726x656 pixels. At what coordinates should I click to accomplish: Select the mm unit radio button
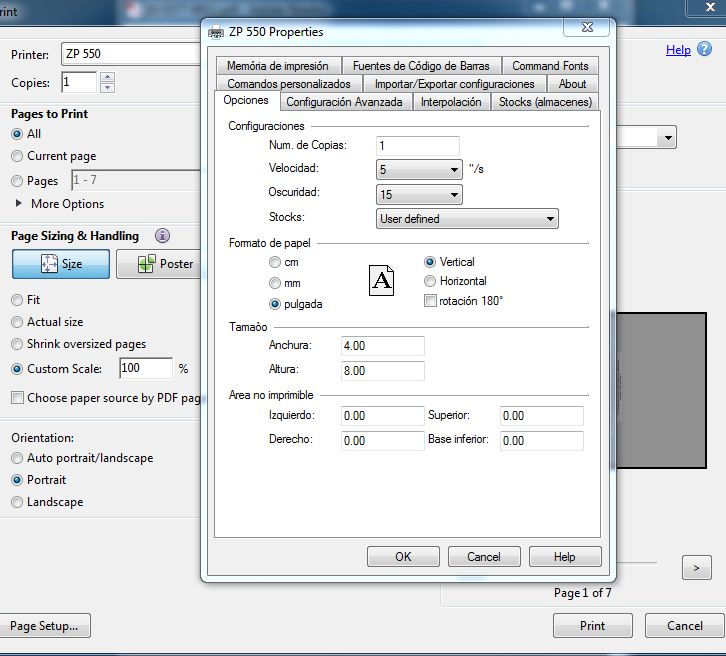point(275,283)
